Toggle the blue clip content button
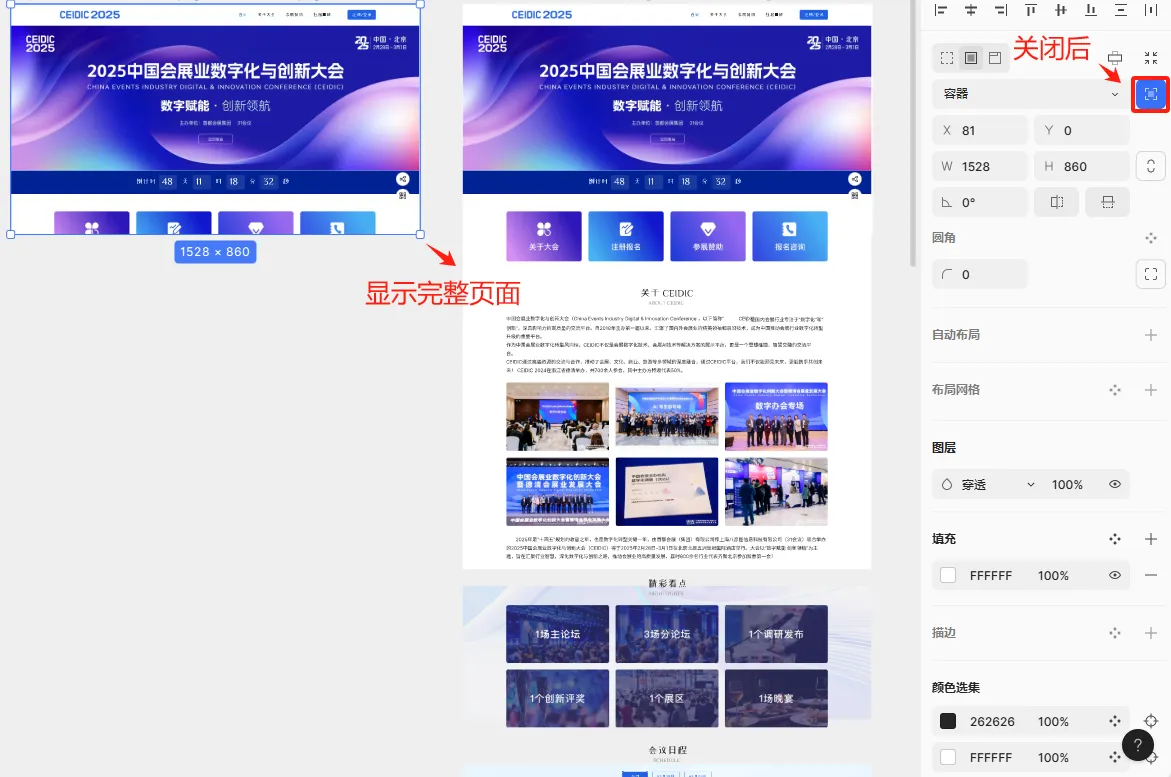Image resolution: width=1171 pixels, height=777 pixels. (1151, 94)
